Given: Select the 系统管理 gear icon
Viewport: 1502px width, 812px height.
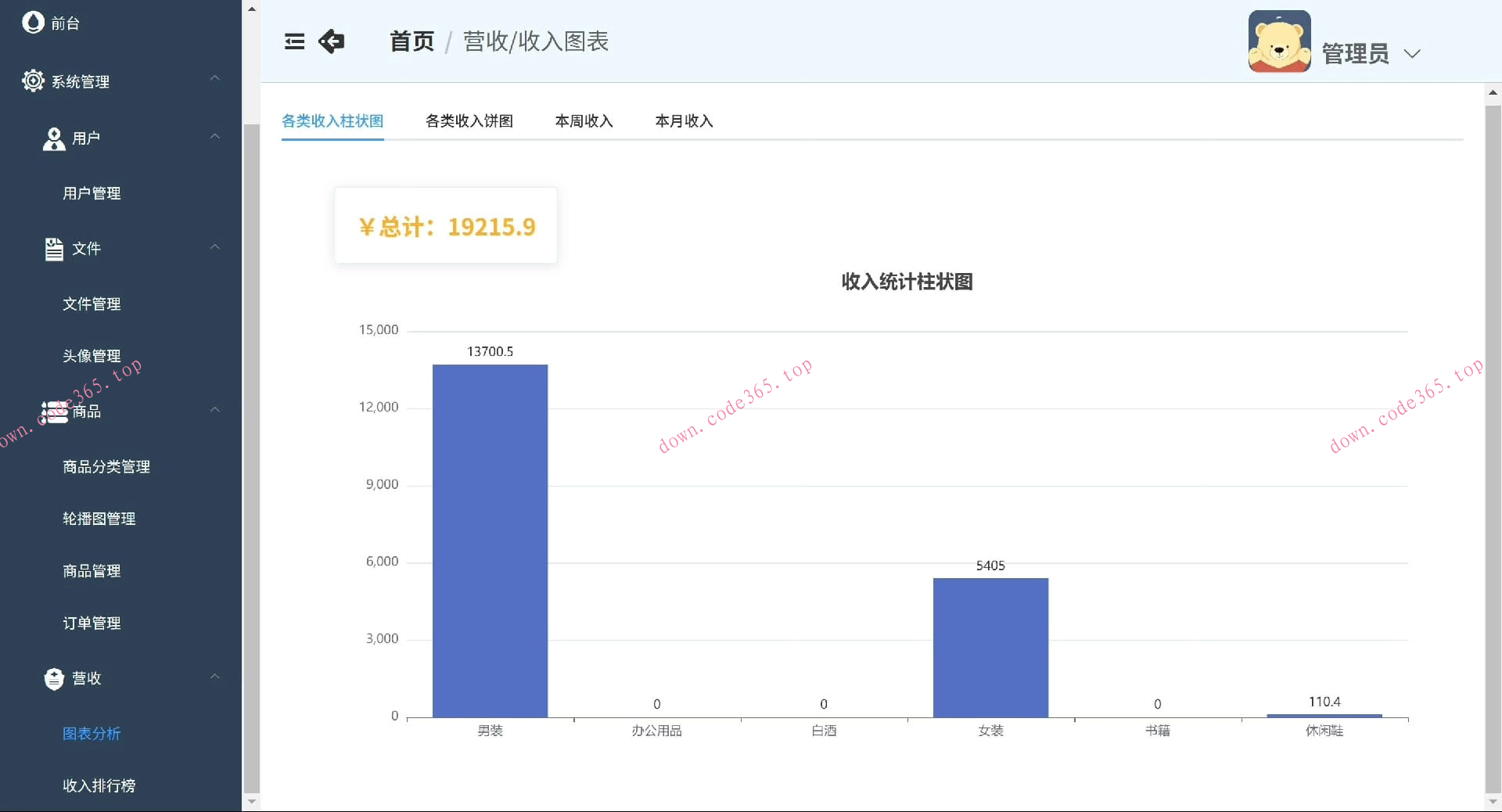Looking at the screenshot, I should click(33, 81).
